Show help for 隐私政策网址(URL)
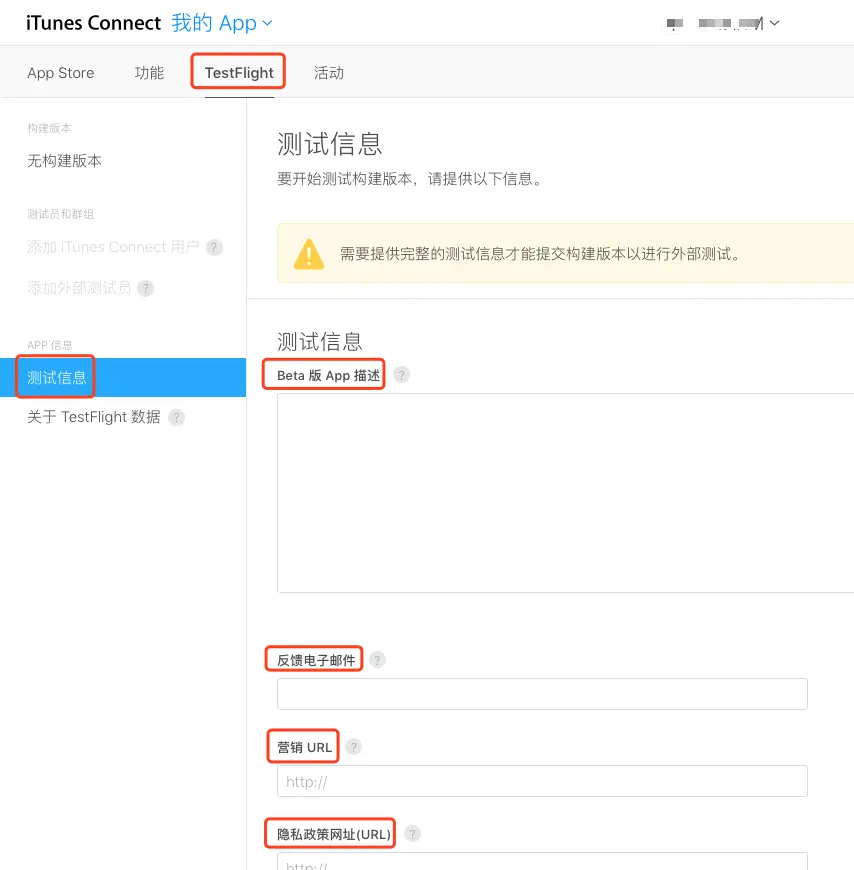The image size is (854, 870). tap(412, 833)
